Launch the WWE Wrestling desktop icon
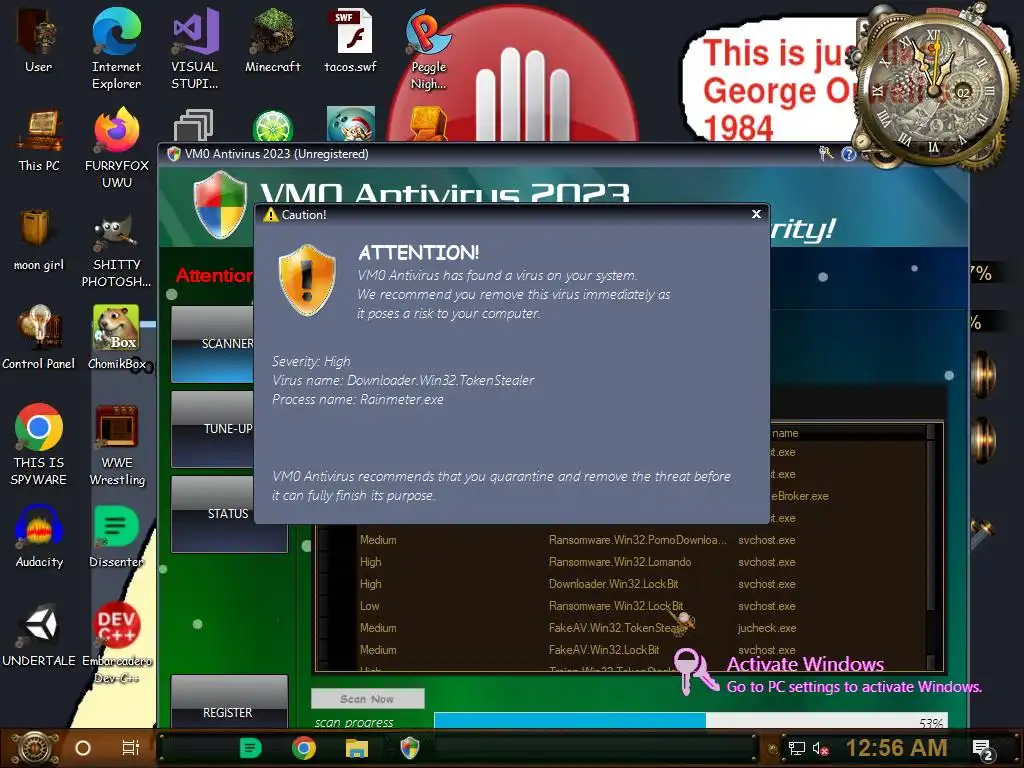Image resolution: width=1024 pixels, height=768 pixels. tap(117, 444)
